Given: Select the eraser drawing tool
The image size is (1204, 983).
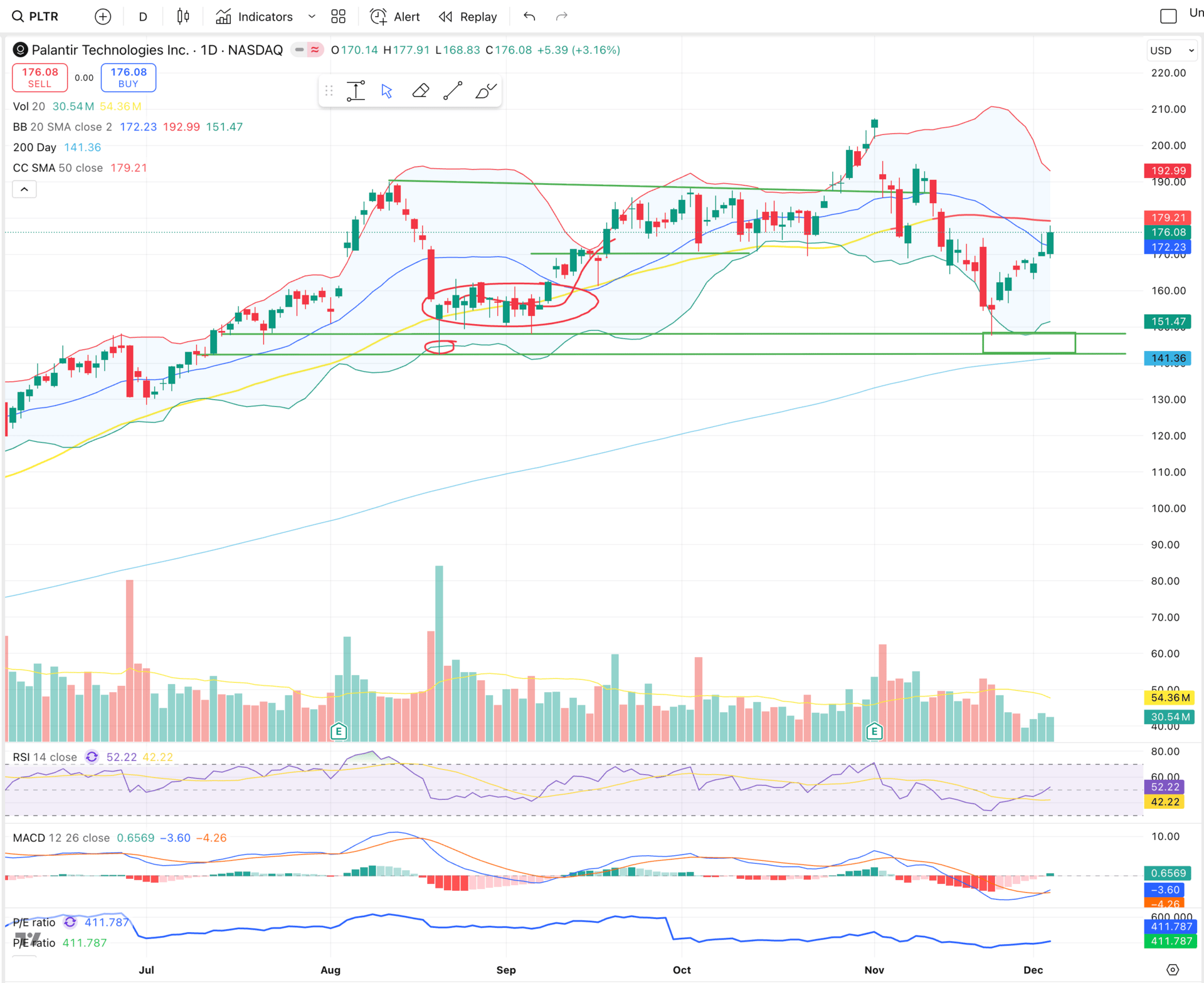Looking at the screenshot, I should (420, 91).
